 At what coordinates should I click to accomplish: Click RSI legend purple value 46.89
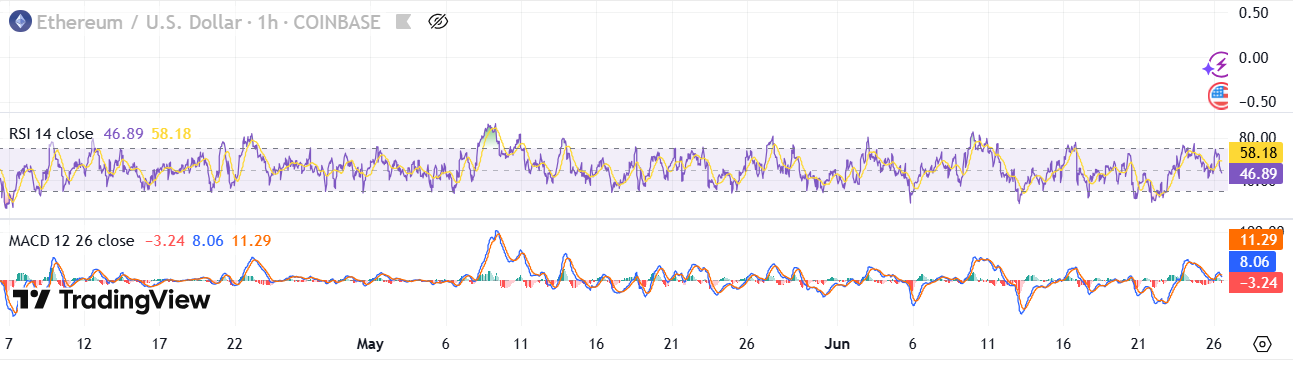[x=124, y=134]
